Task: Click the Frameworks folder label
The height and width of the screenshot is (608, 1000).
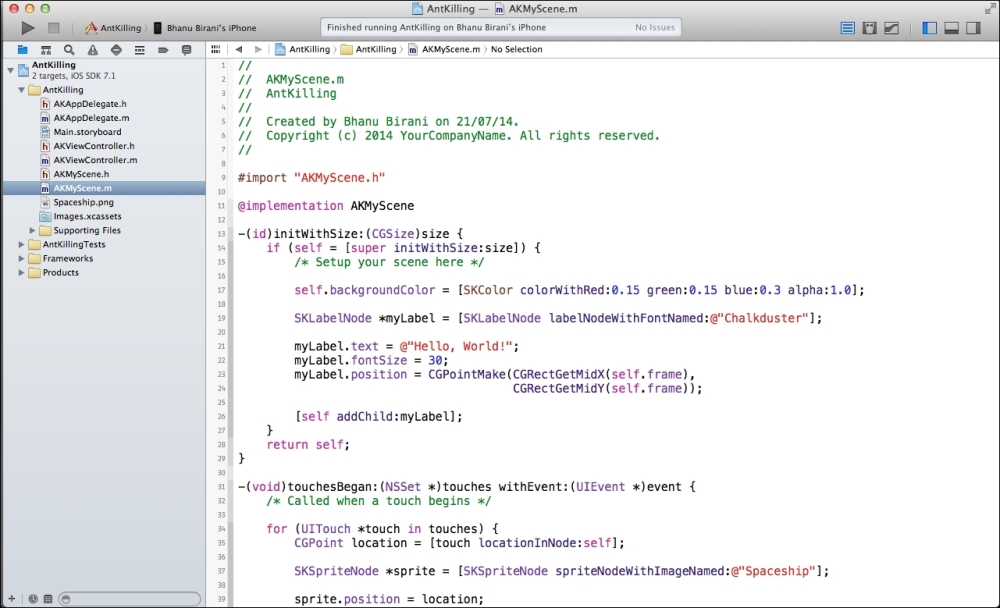Action: pyautogui.click(x=68, y=258)
